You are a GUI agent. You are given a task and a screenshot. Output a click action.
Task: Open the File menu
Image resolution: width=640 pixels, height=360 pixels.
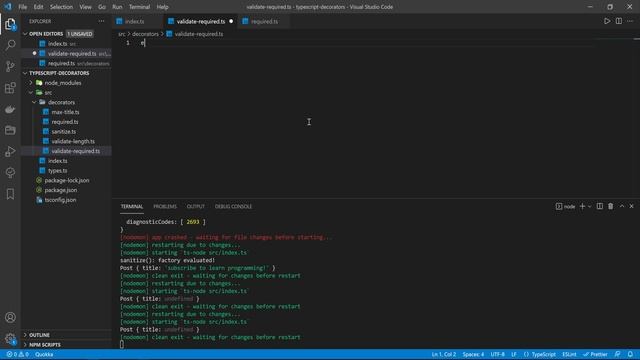point(22,7)
